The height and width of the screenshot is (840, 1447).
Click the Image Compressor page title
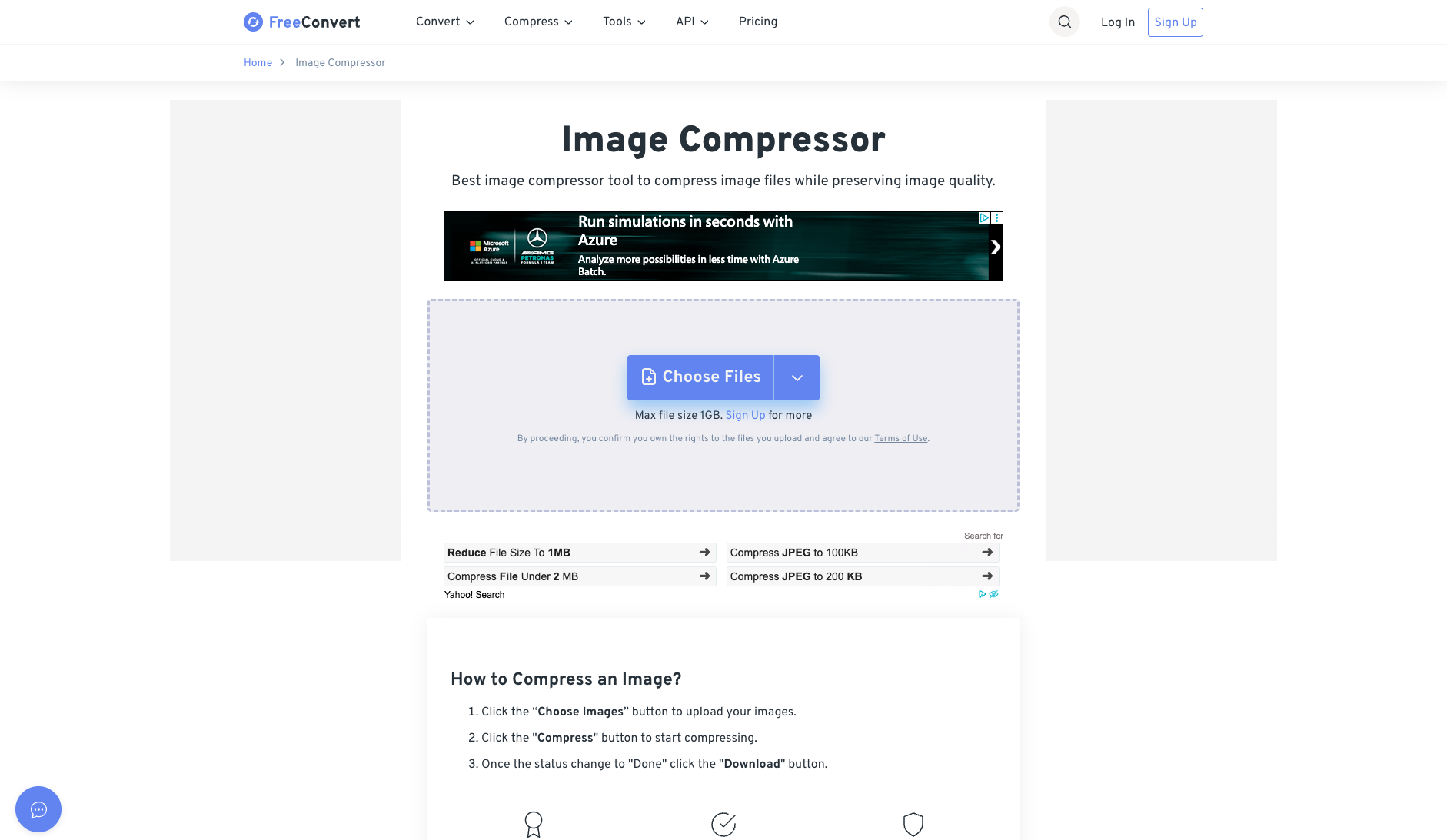tap(723, 140)
